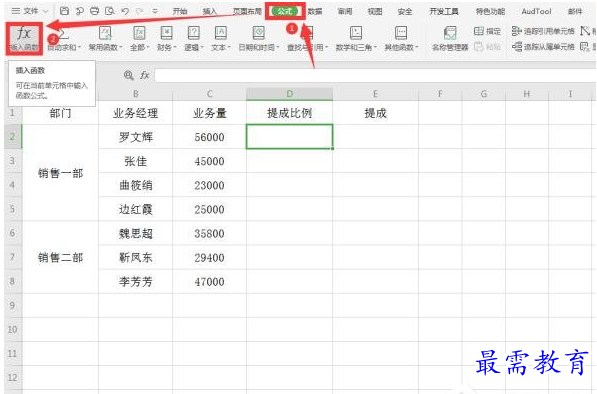This screenshot has width=597, height=394.
Task: Click Trace Precedents (追踪引用单元格)
Action: coord(543,31)
